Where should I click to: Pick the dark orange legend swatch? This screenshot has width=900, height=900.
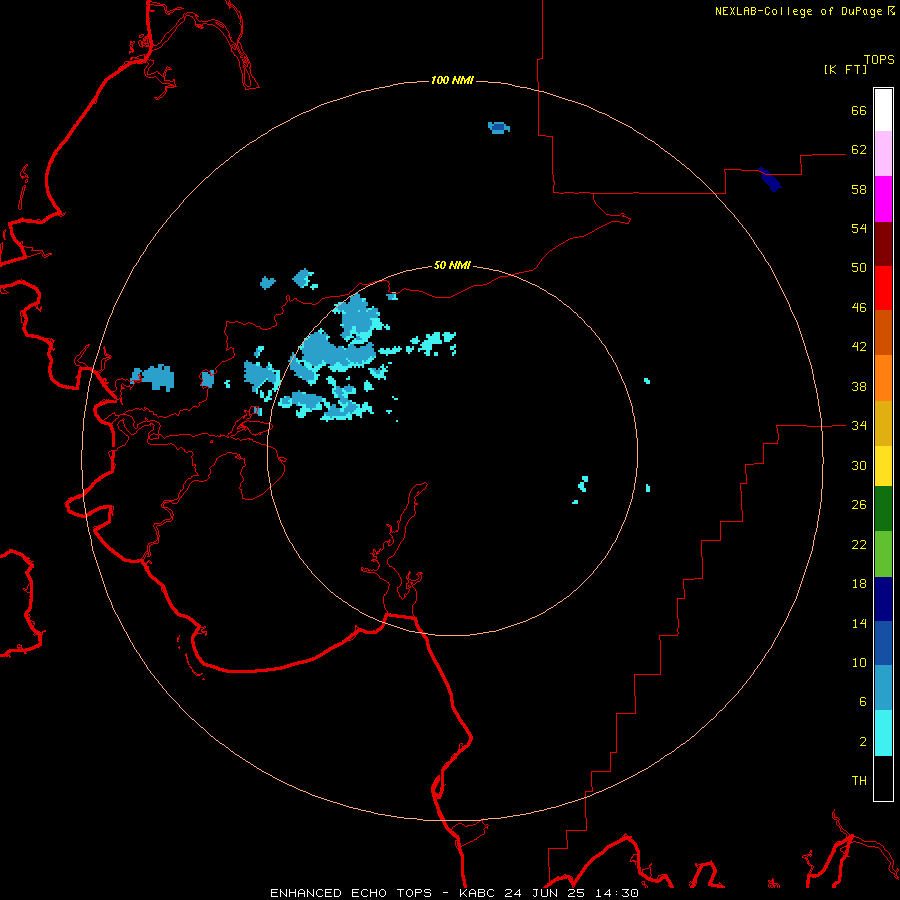[x=883, y=332]
